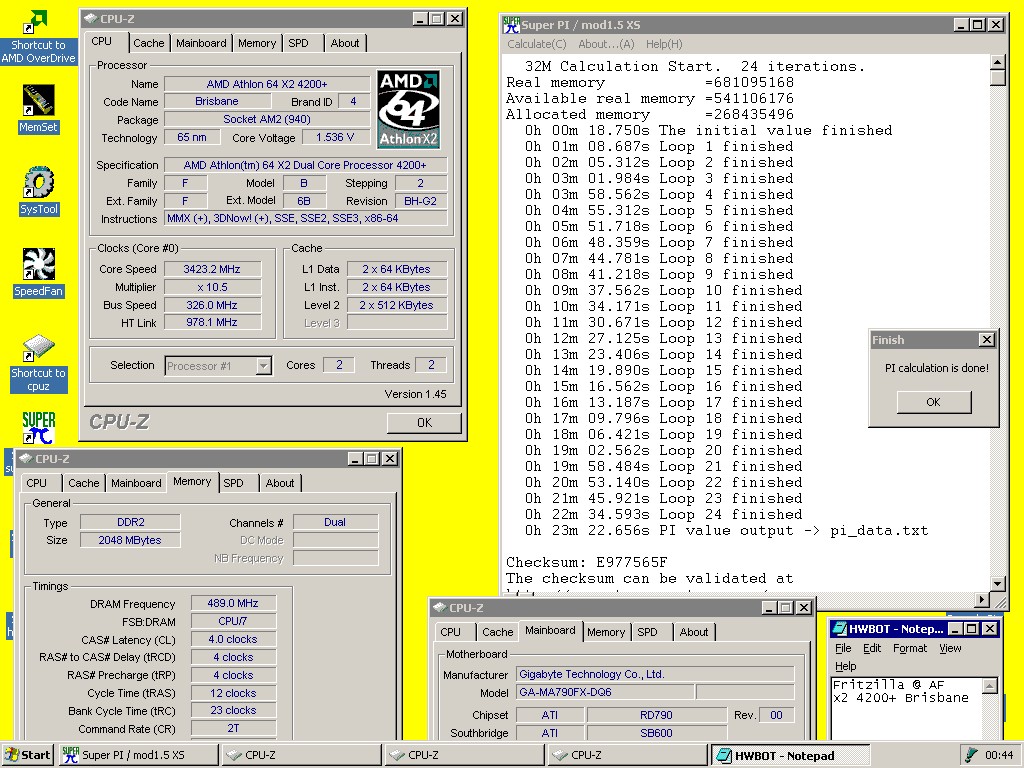Screen dimensions: 1024x768
Task: Click the DRAM Frequency value 489.0 MHz
Action: [x=233, y=603]
